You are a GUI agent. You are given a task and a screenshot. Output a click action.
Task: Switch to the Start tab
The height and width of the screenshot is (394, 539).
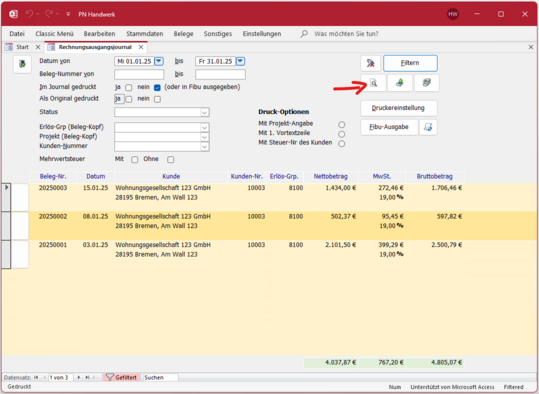coord(22,47)
